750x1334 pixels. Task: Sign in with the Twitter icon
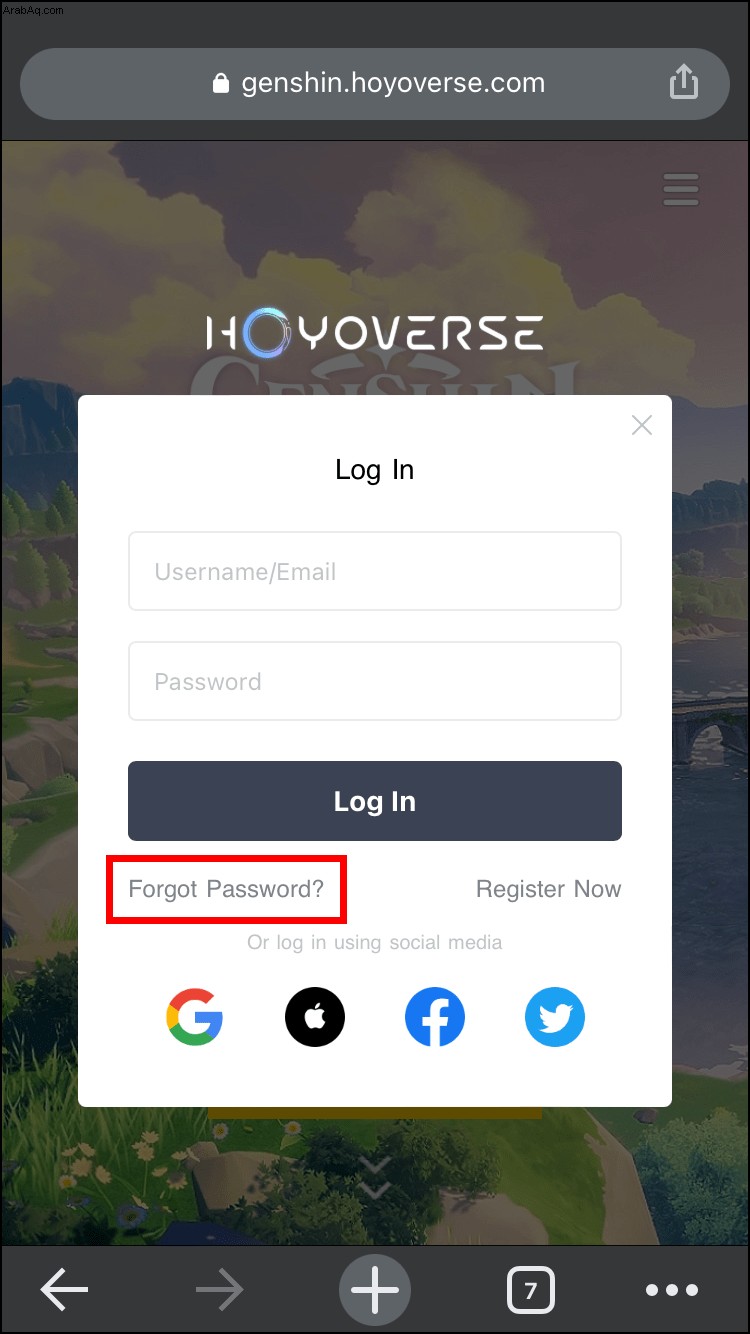[555, 1017]
